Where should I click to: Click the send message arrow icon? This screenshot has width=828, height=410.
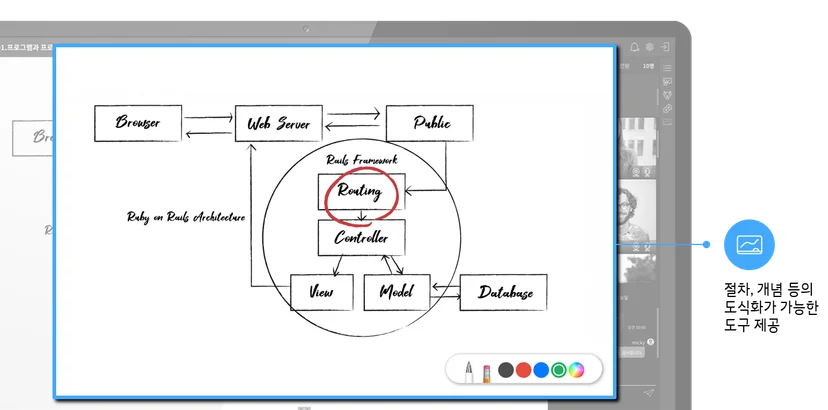click(x=649, y=393)
